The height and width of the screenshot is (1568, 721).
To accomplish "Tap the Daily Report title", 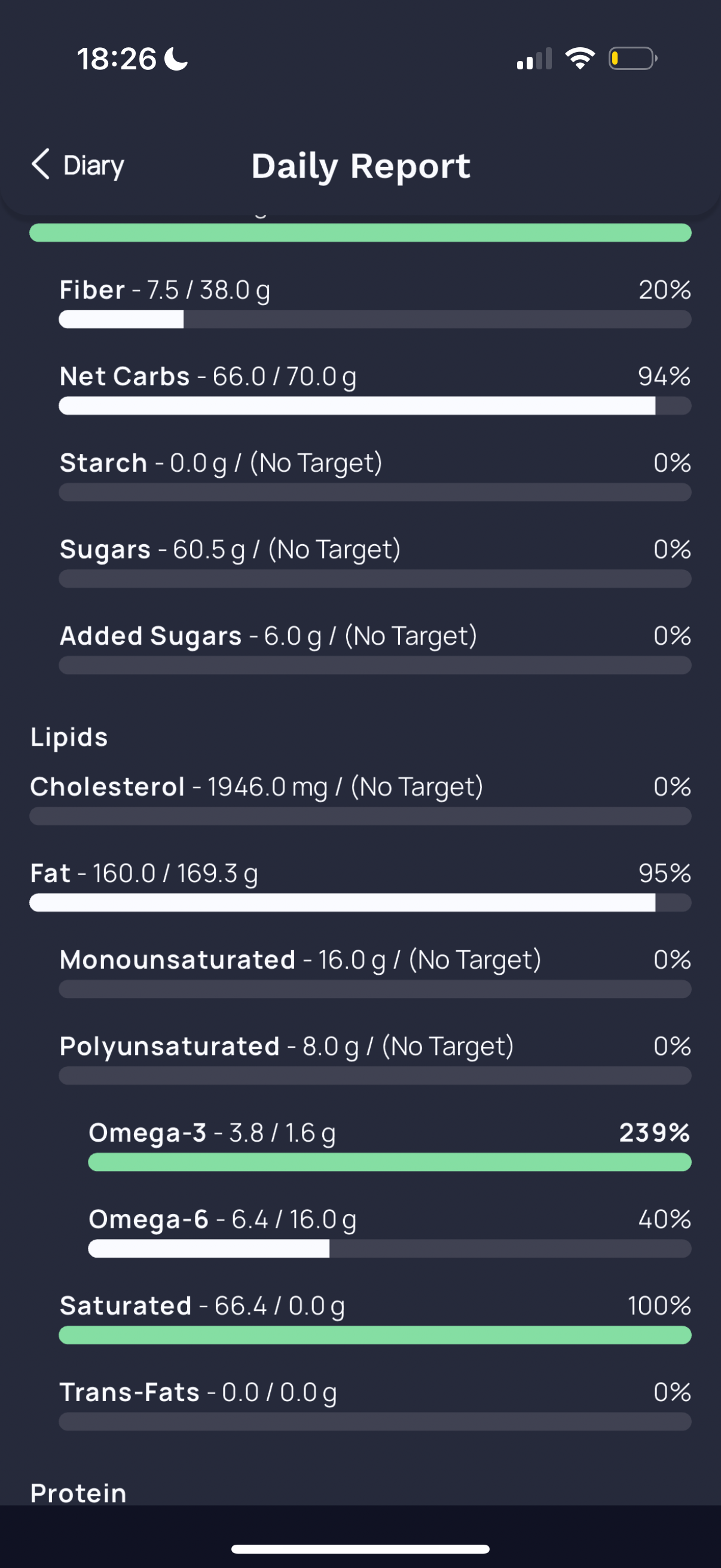I will (x=361, y=166).
